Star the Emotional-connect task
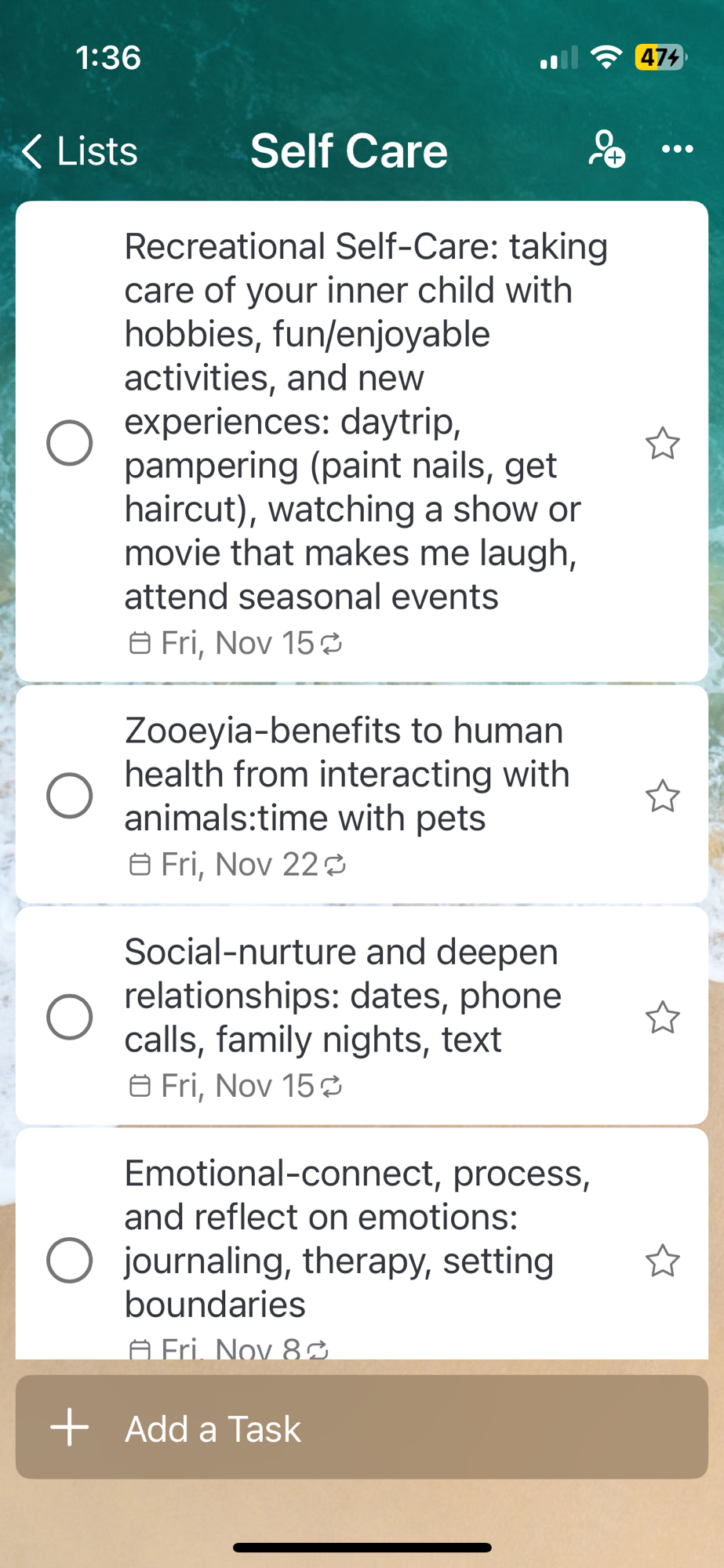 pyautogui.click(x=662, y=1261)
